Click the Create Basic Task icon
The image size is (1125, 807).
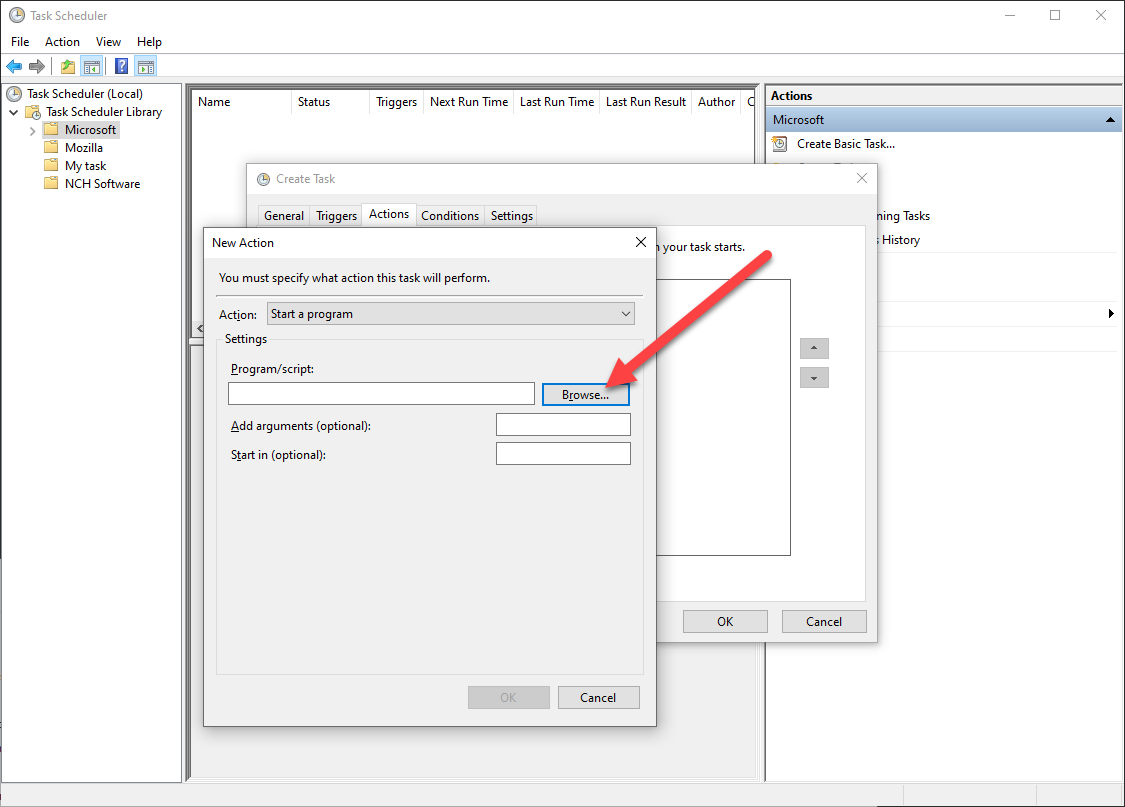point(780,144)
